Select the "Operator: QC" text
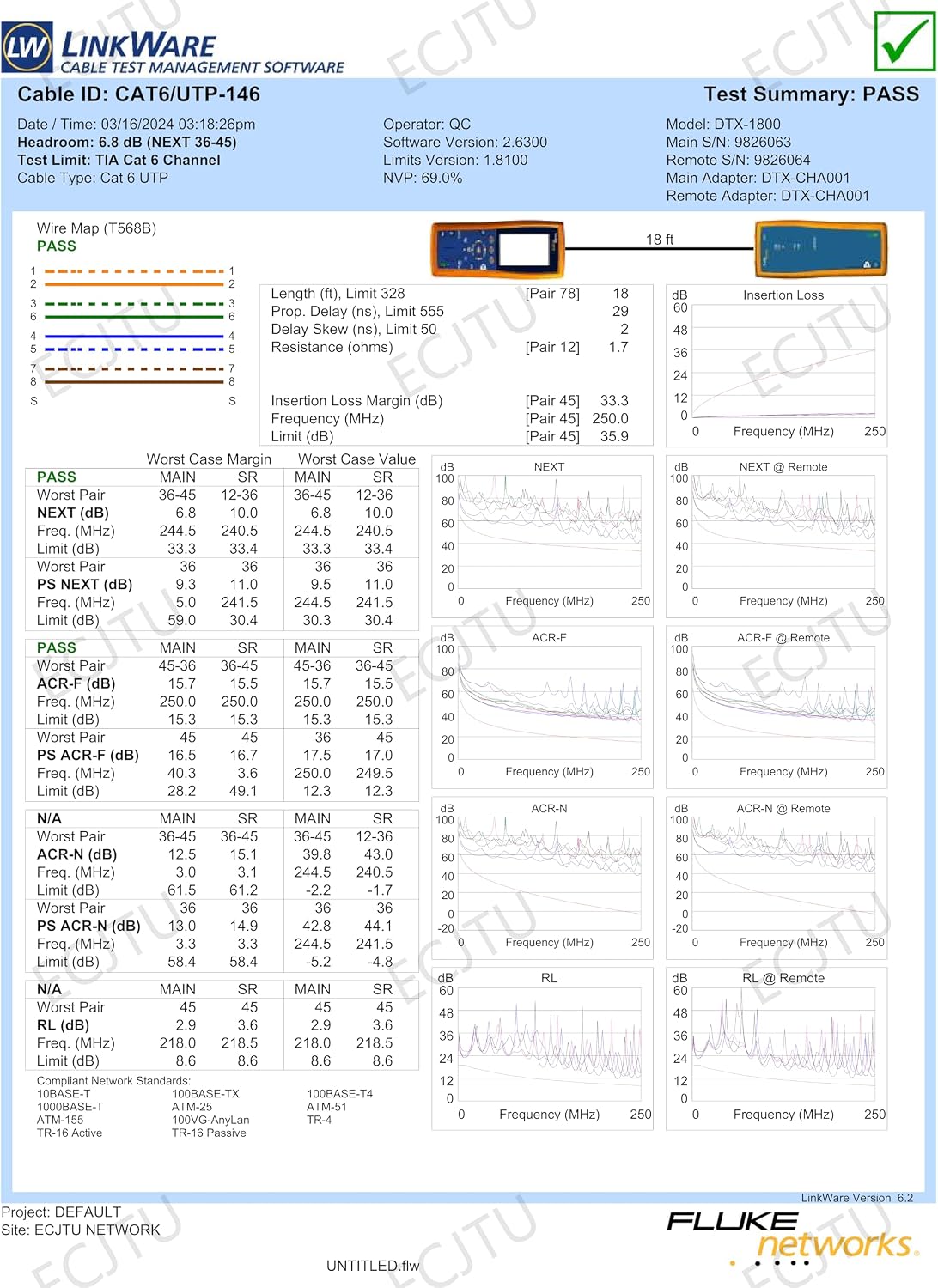The height and width of the screenshot is (1288, 938). (x=427, y=125)
